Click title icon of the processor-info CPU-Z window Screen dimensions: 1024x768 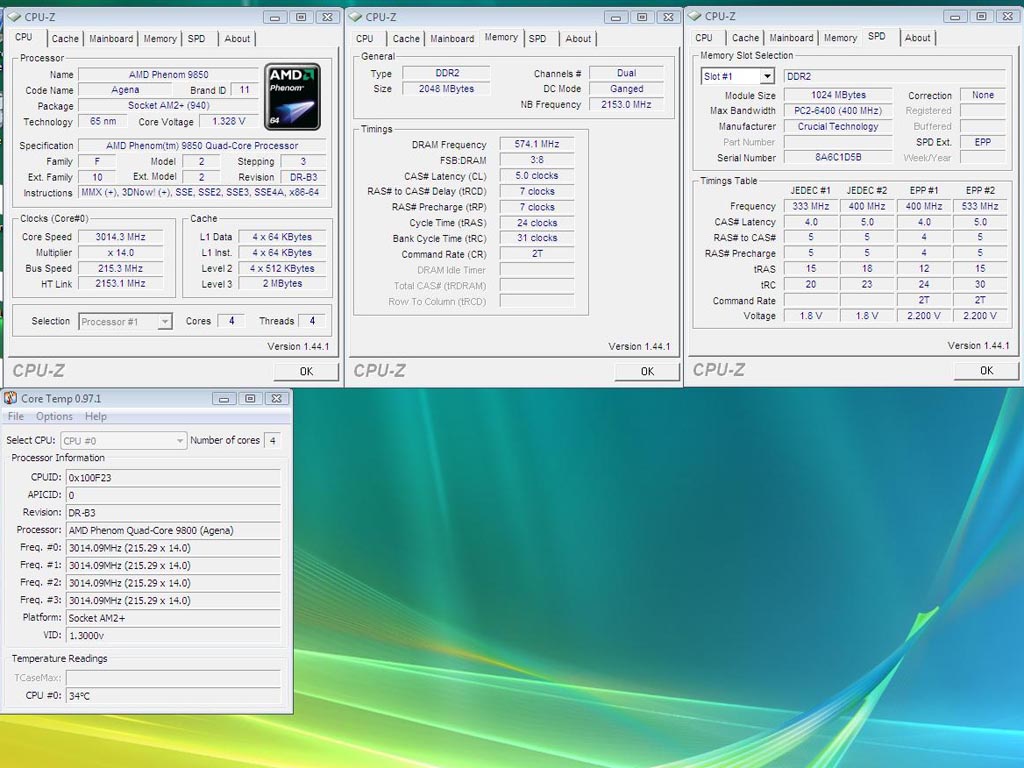point(14,17)
